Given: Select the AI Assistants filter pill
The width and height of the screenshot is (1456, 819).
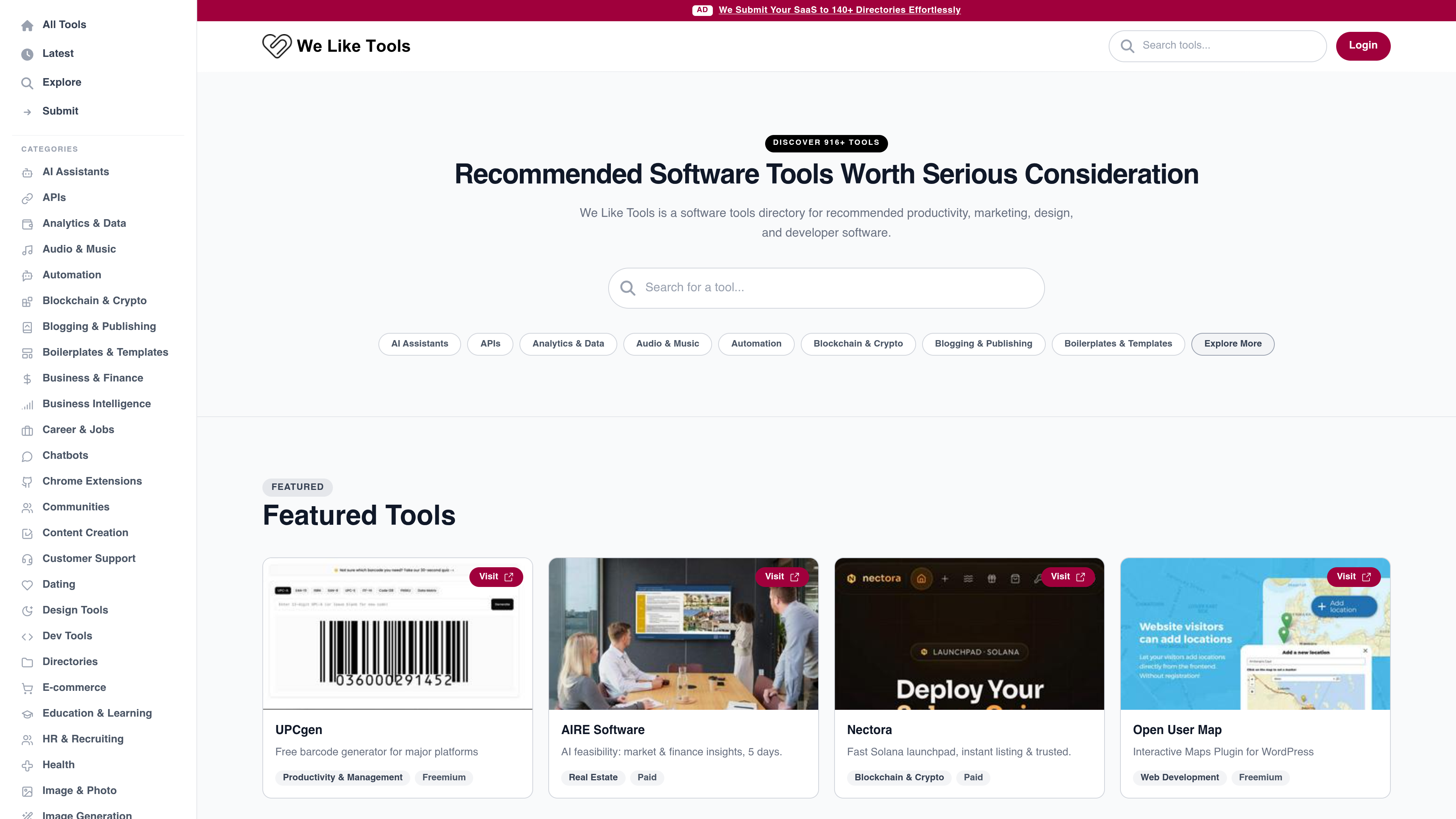Looking at the screenshot, I should pyautogui.click(x=419, y=344).
